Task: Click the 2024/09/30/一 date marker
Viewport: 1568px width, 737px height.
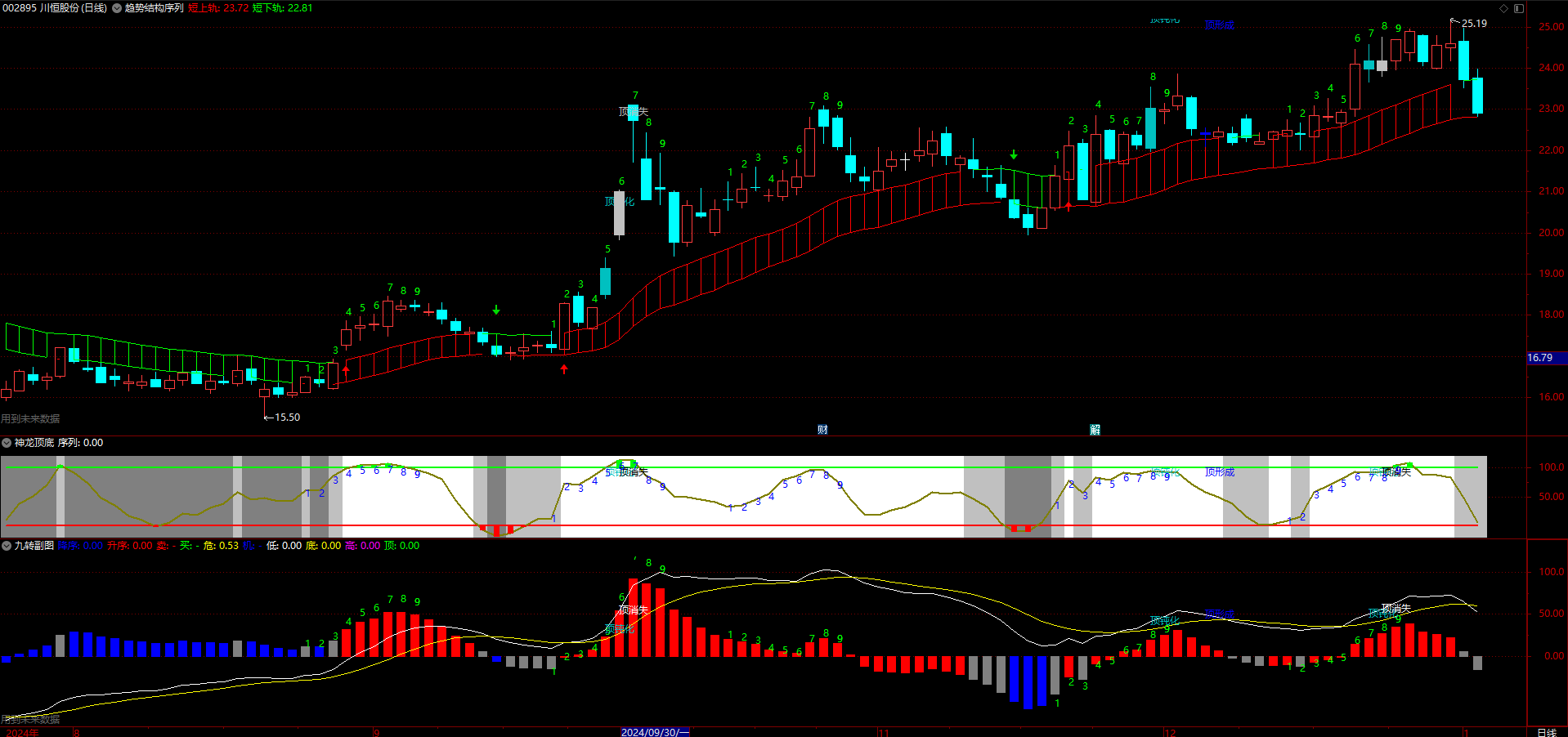Action: tap(655, 732)
